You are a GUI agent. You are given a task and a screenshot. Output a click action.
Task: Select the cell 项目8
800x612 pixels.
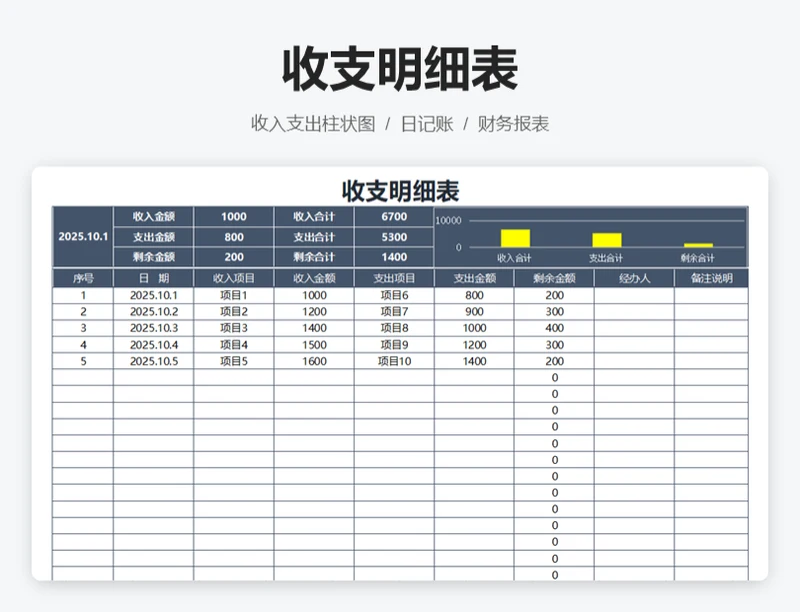(x=394, y=328)
